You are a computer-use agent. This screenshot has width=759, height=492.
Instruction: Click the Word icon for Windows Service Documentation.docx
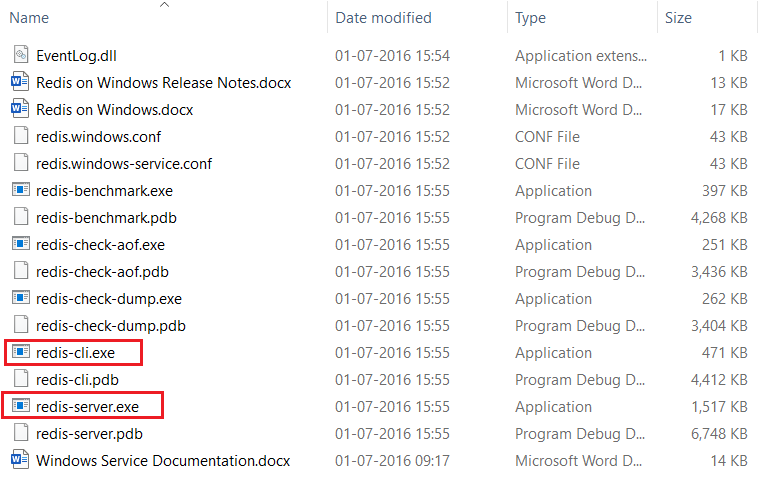pyautogui.click(x=20, y=459)
